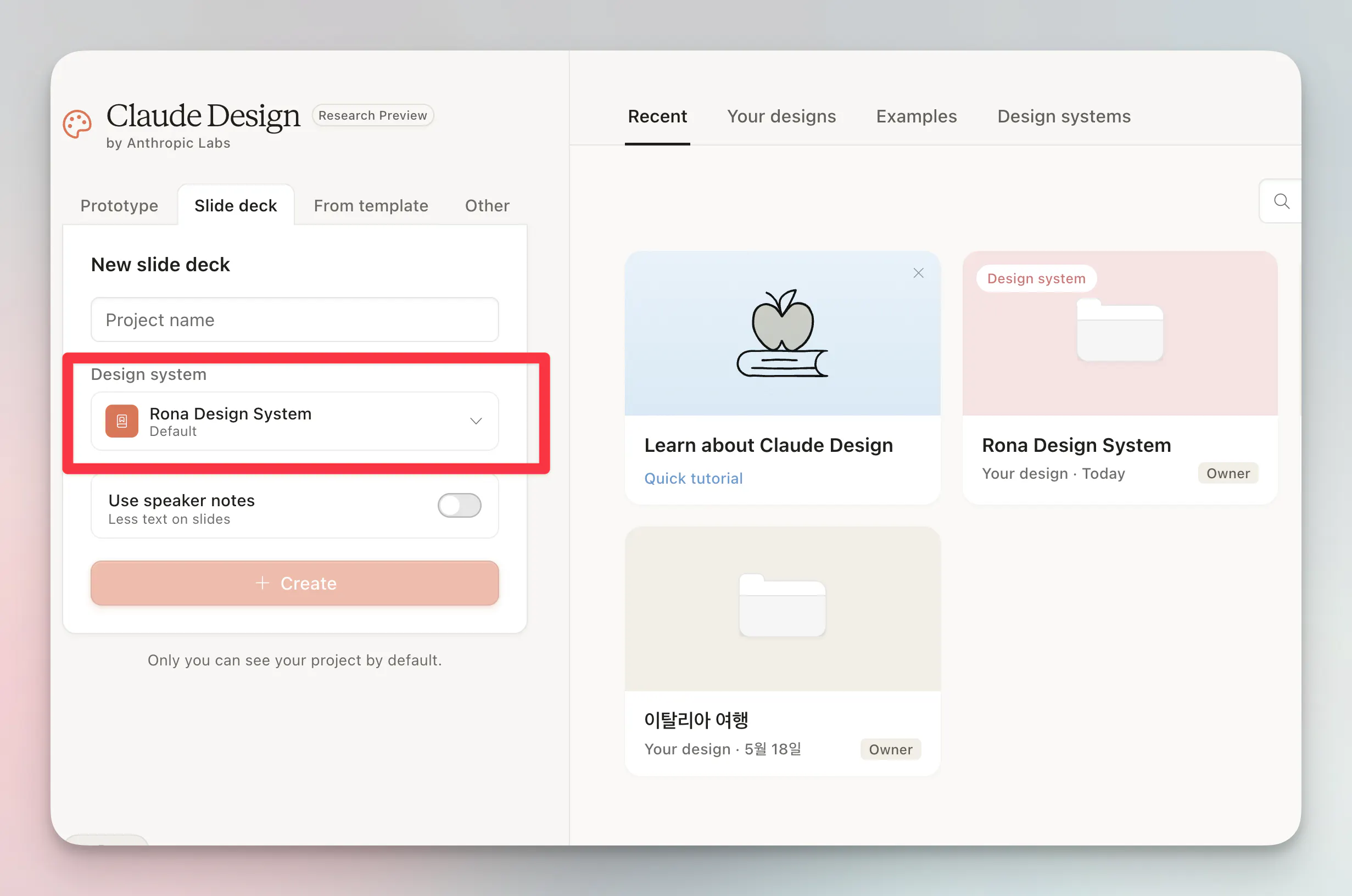Click the Owner badge on Rona card
Viewport: 1352px width, 896px height.
pyautogui.click(x=1227, y=473)
